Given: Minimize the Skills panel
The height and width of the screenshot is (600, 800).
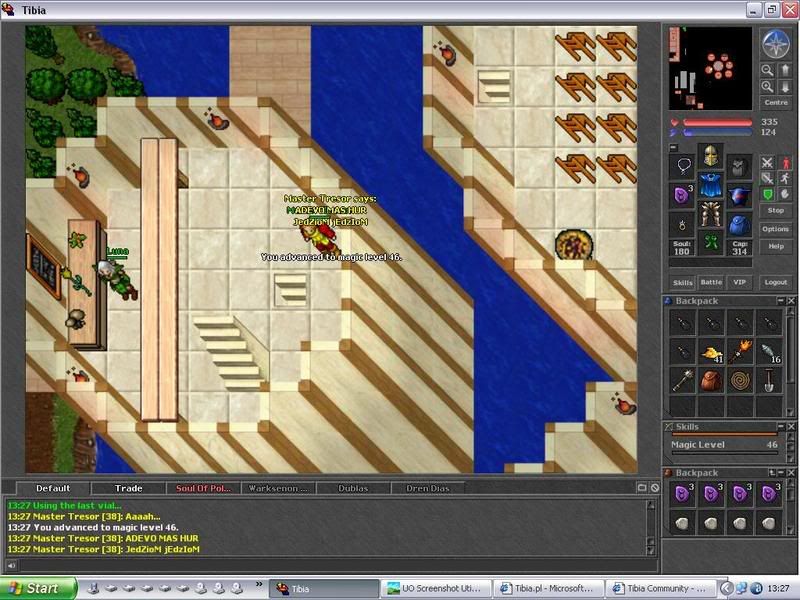Looking at the screenshot, I should point(781,426).
